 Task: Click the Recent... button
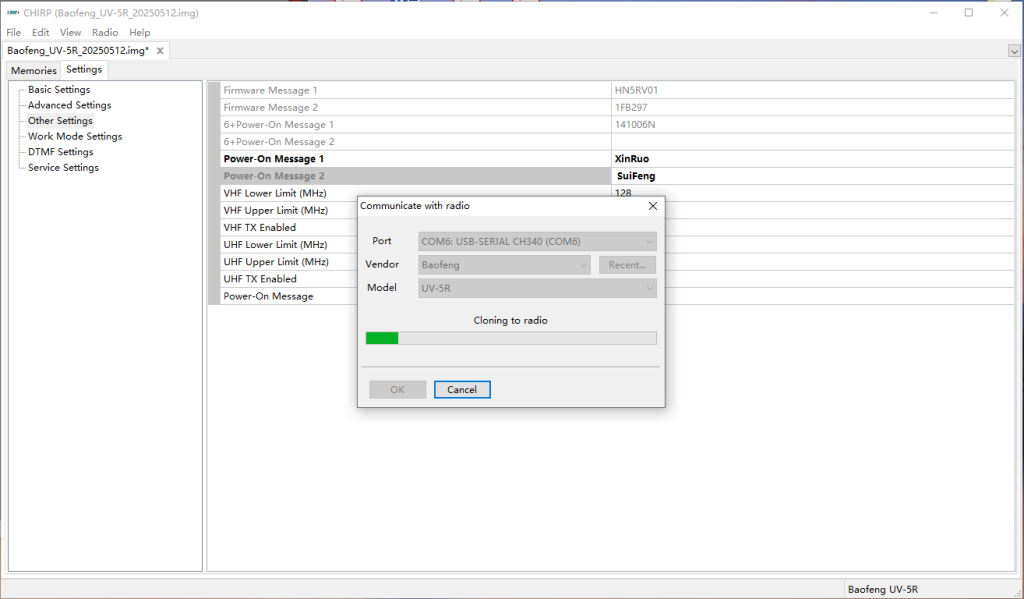(627, 265)
